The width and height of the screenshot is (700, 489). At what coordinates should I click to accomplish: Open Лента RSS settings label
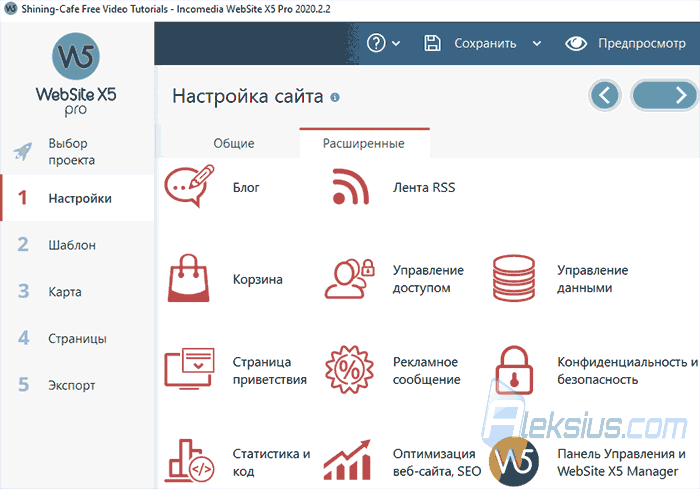[x=424, y=187]
